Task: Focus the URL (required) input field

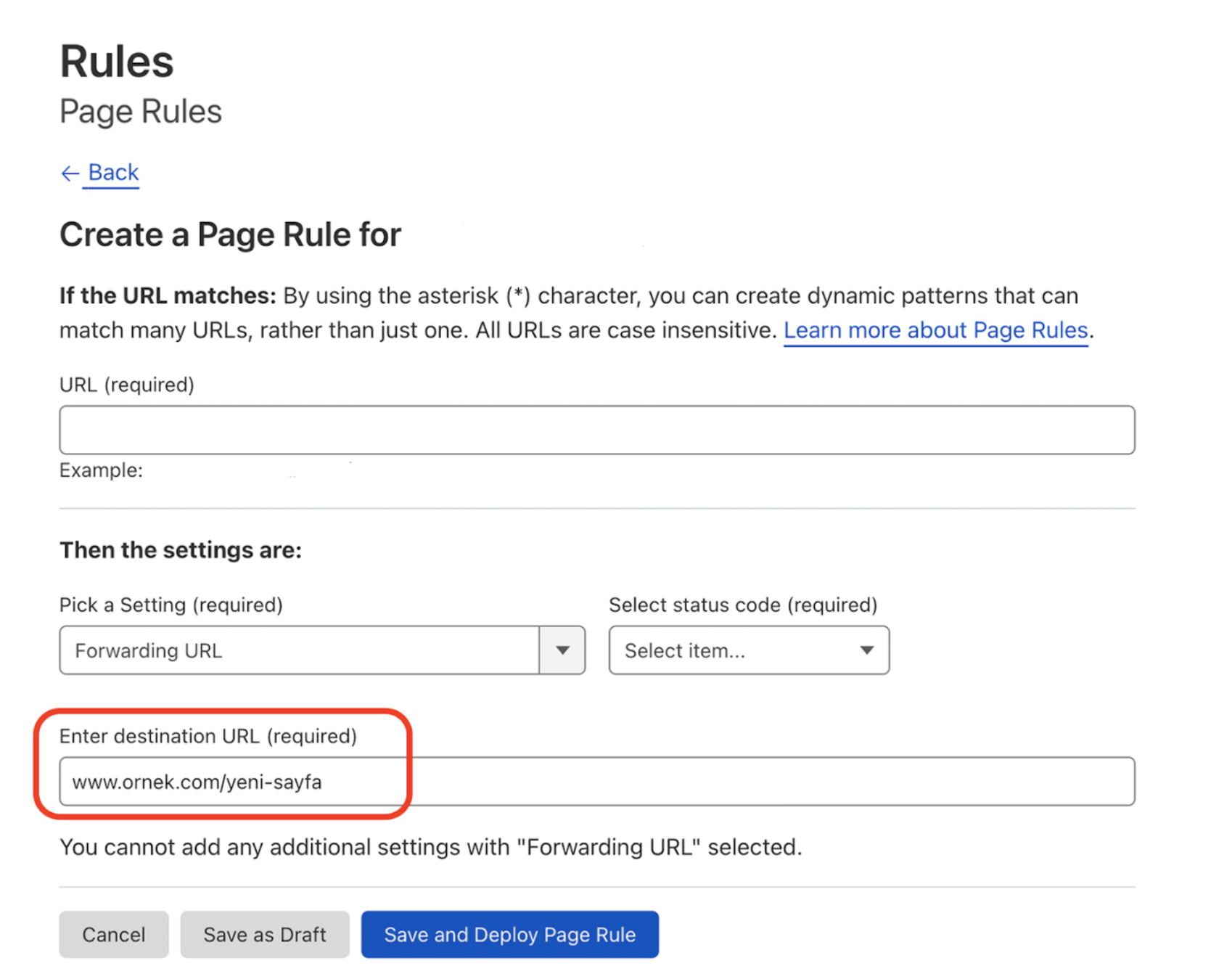Action: (597, 430)
